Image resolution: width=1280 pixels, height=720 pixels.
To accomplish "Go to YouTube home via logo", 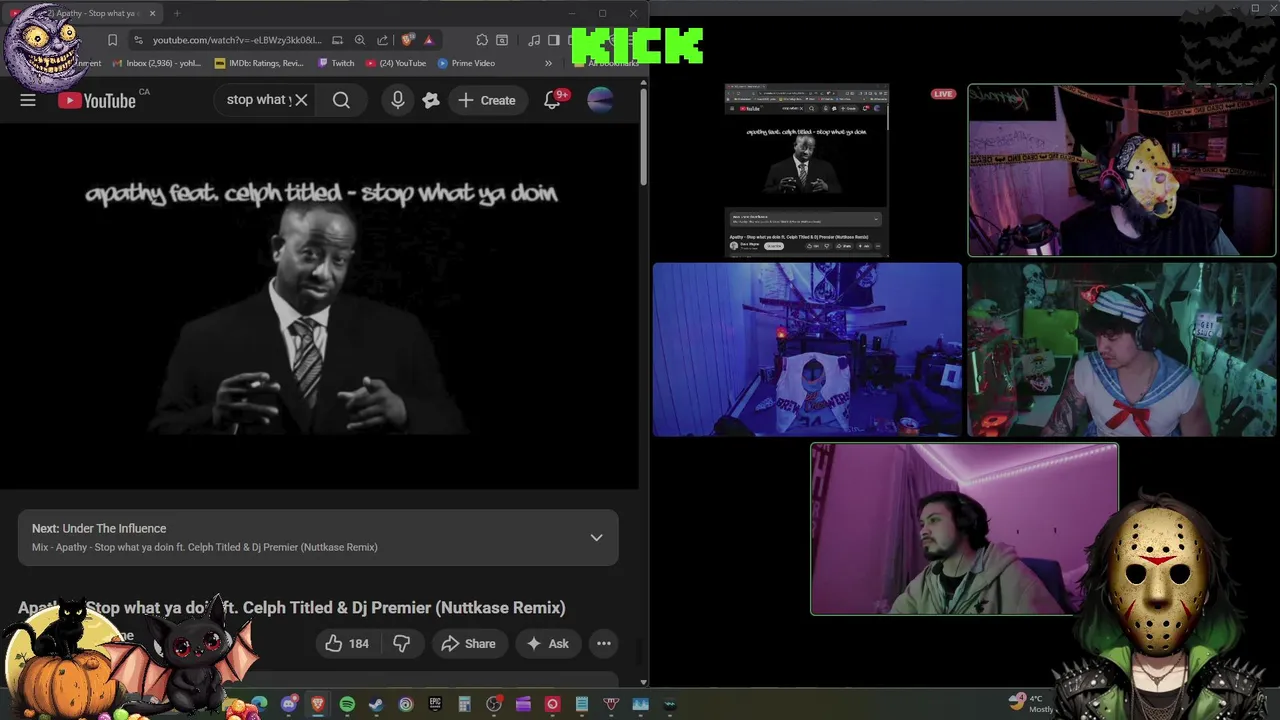I will [x=96, y=100].
